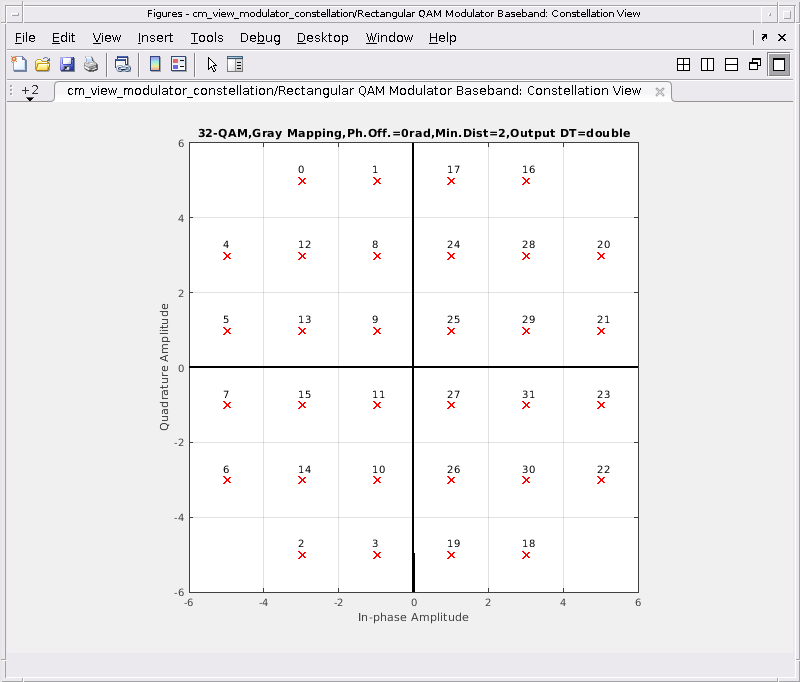Screen dimensions: 800x682
Task: Open the Property Inspector toolbar icon
Action: coord(235,64)
